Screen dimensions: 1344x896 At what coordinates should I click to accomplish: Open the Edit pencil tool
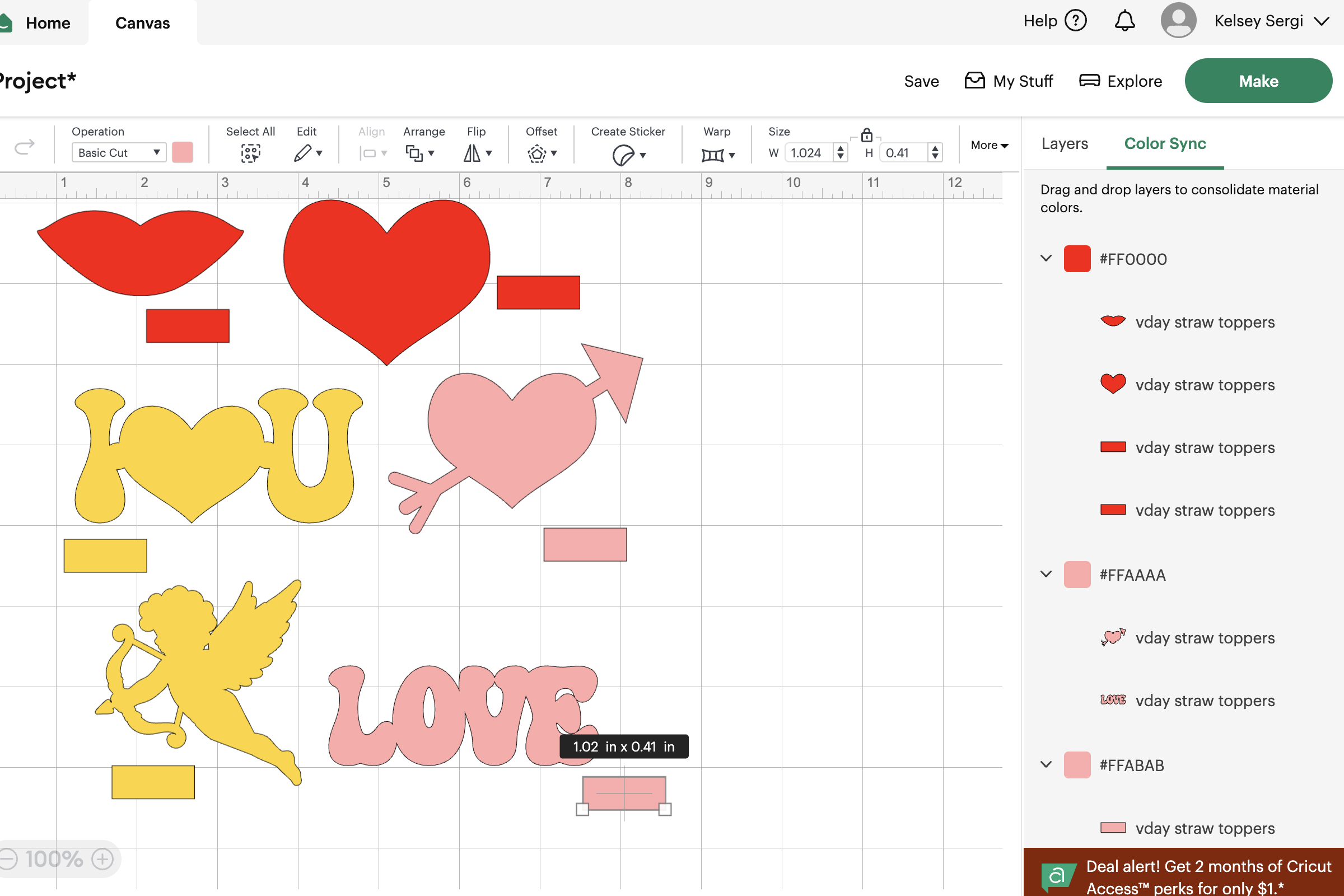tap(303, 153)
